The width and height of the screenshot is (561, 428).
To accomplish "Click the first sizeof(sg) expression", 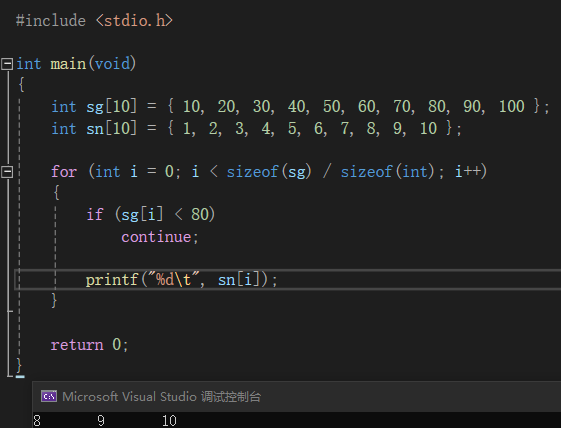I will point(269,171).
